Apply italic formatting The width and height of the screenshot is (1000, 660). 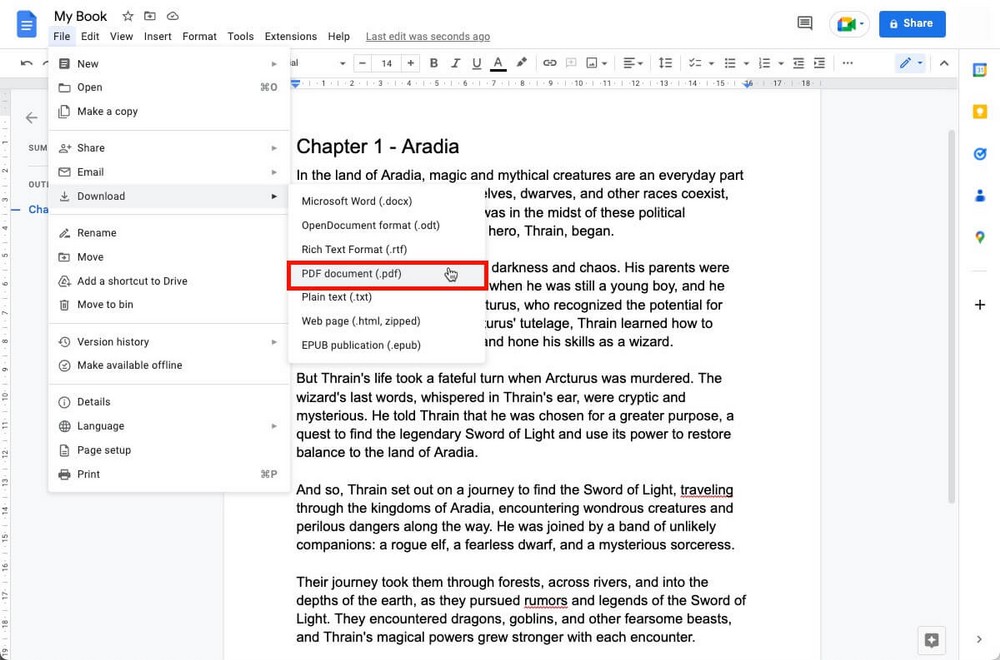click(454, 62)
